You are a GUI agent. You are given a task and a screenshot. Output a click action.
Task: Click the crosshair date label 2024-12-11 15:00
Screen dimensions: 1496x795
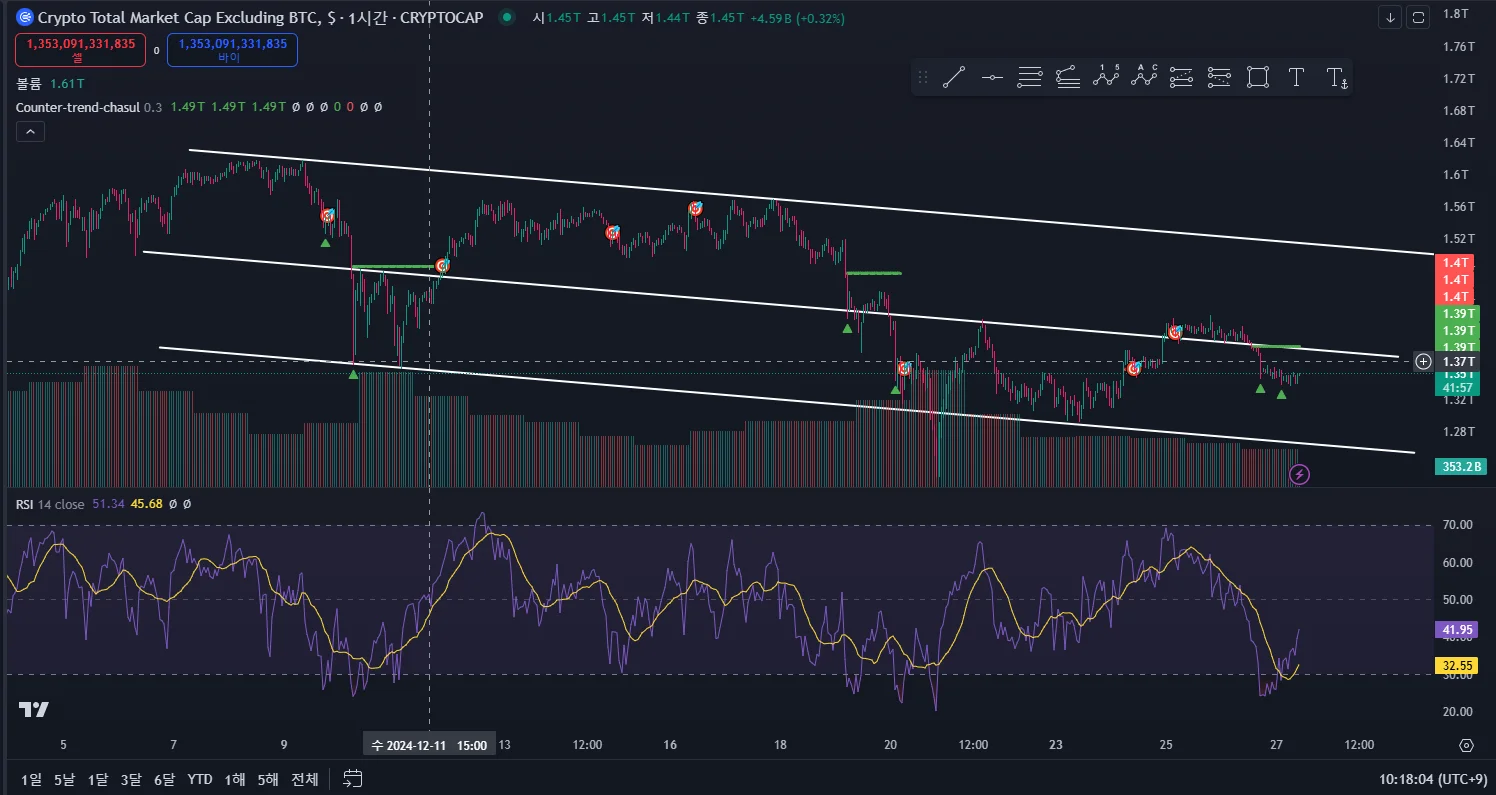tap(429, 745)
